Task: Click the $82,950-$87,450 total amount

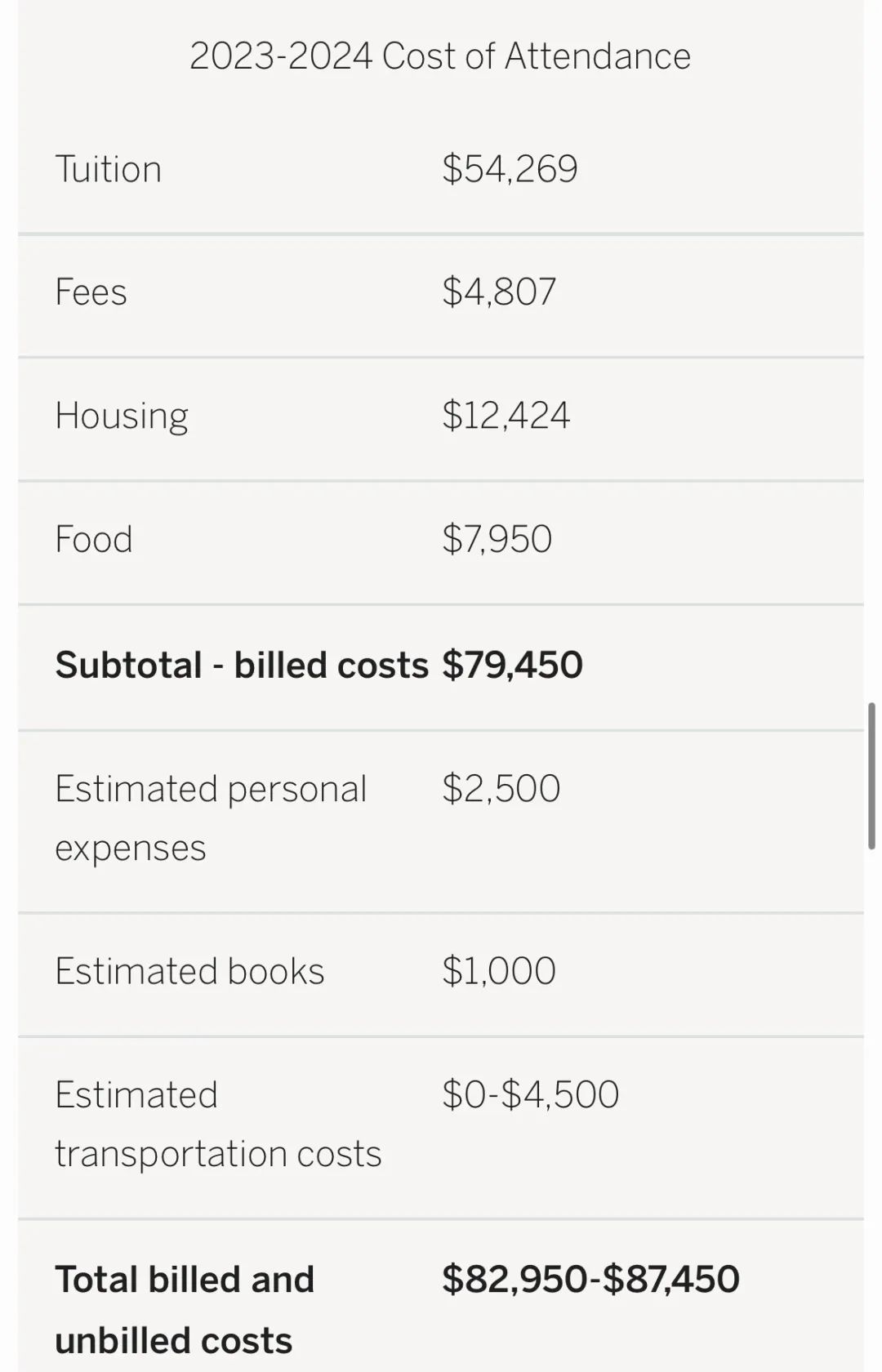Action: (x=590, y=1279)
